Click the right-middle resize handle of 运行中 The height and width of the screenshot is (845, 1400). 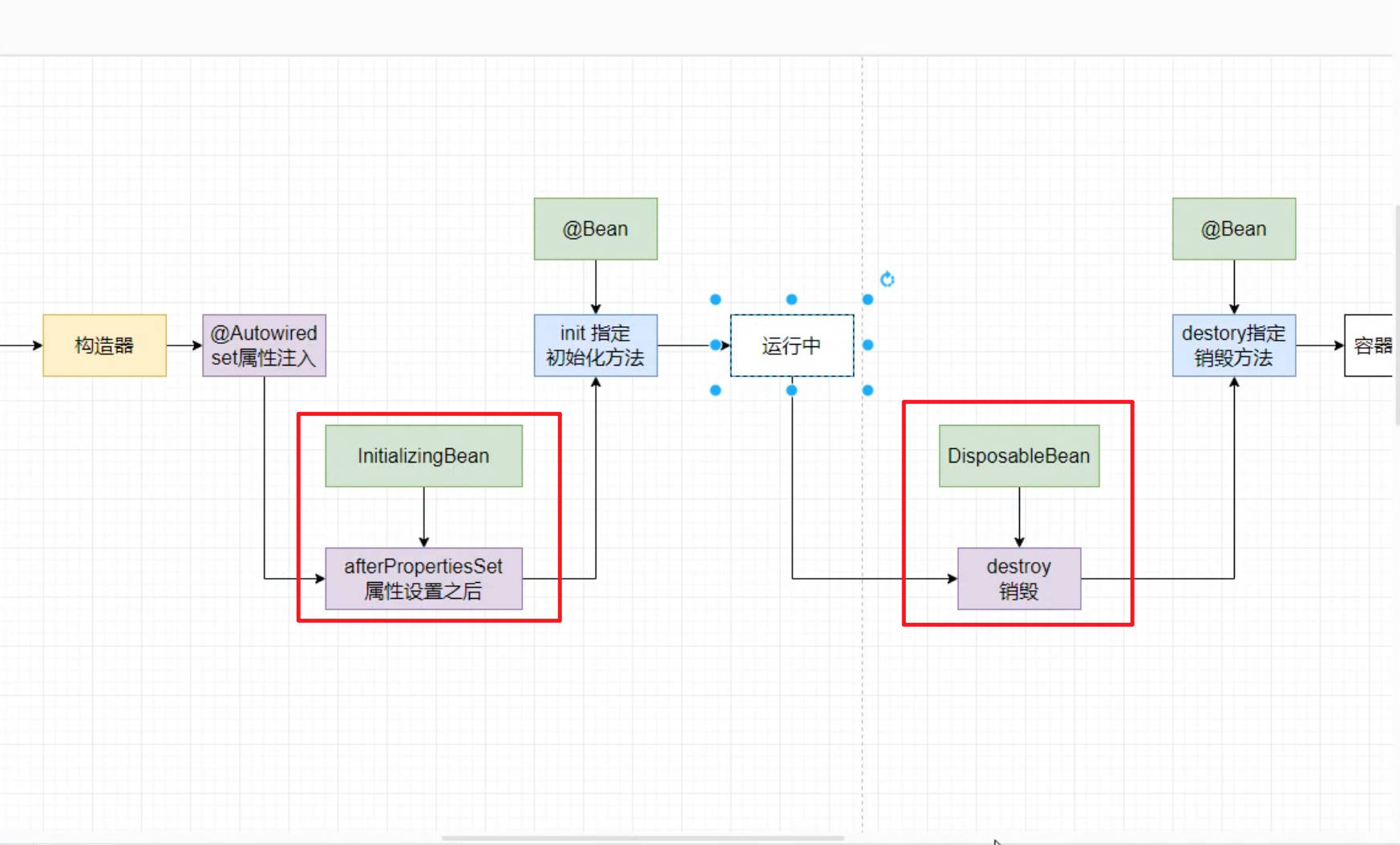[x=868, y=345]
